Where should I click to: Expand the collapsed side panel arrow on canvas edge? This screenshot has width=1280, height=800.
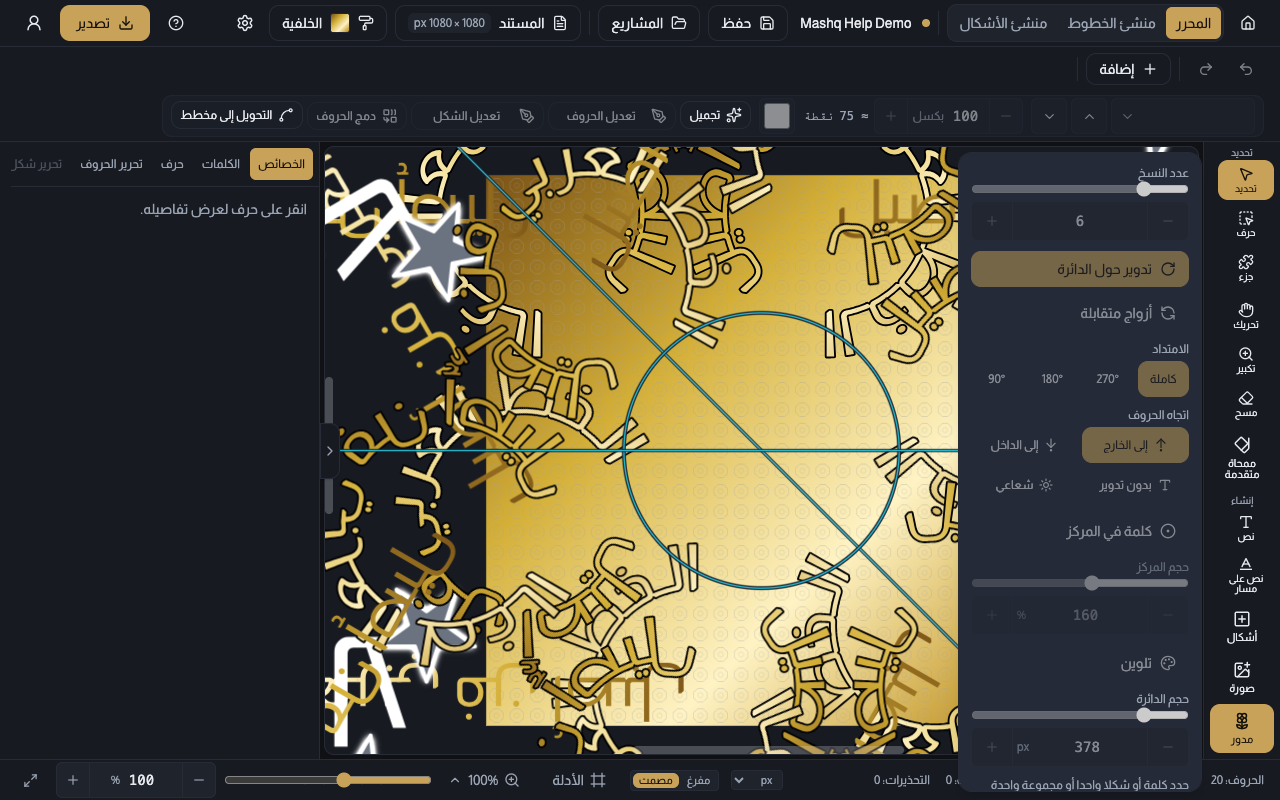(329, 451)
